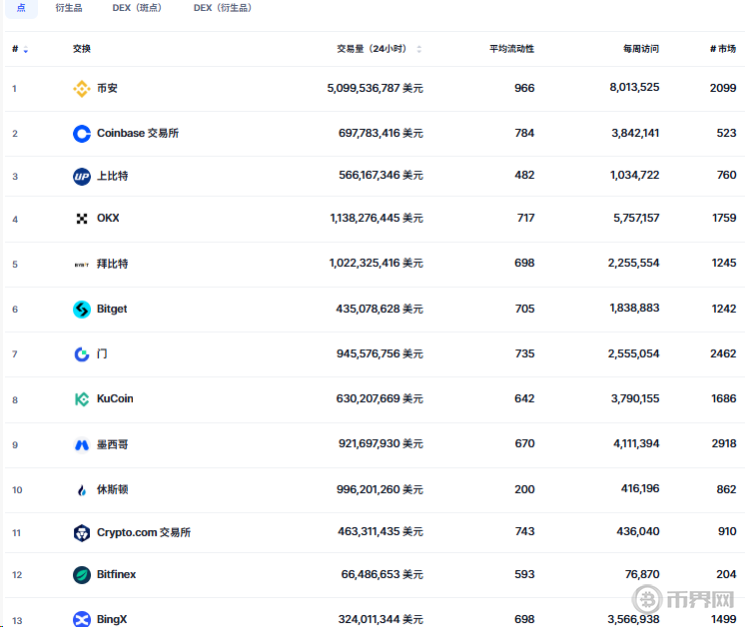Screen dimensions: 745x627
Task: Click volume 945,576,756 美元
Action: (x=380, y=354)
